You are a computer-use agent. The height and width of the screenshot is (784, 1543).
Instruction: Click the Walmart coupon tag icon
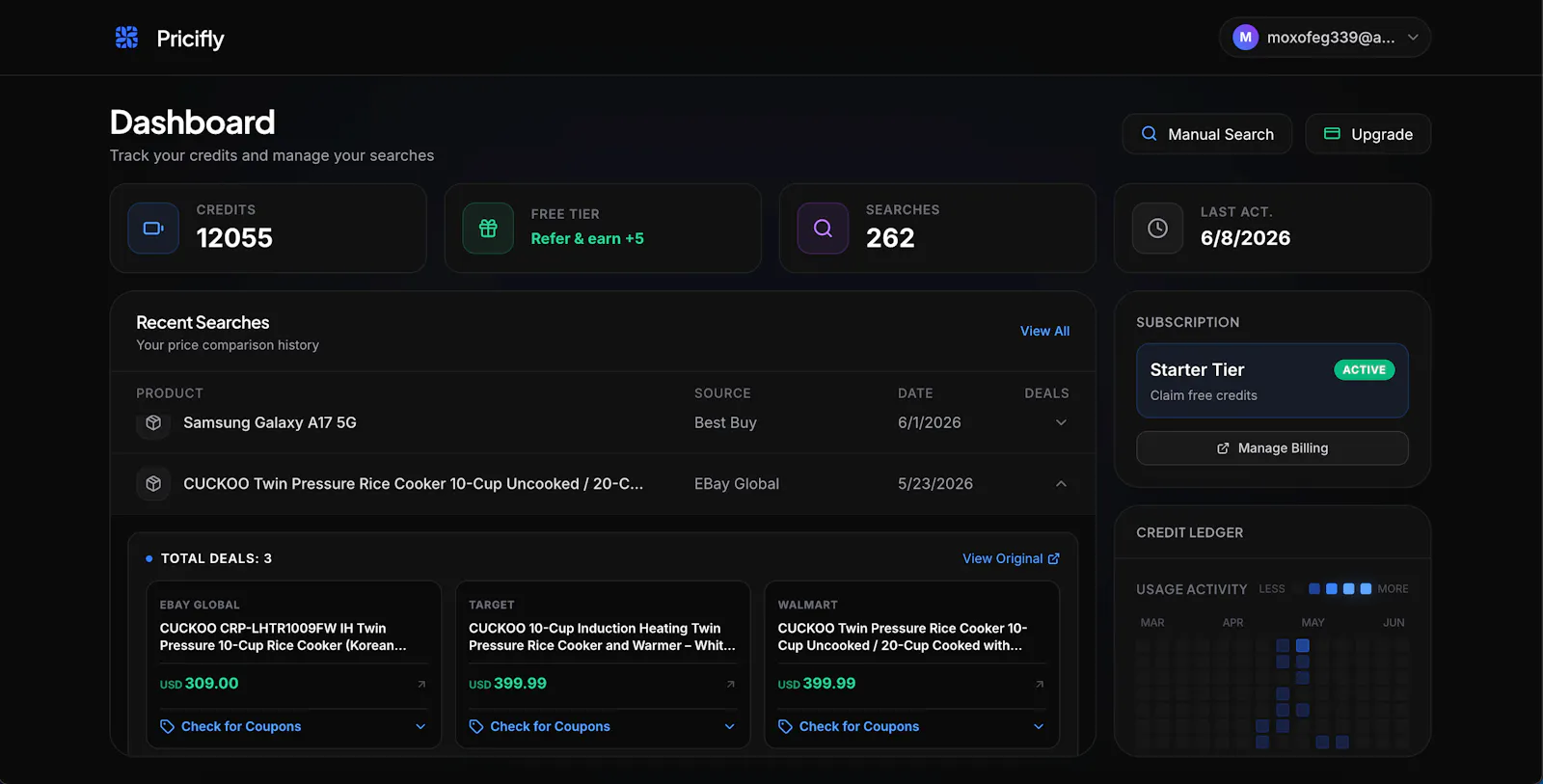[x=786, y=726]
